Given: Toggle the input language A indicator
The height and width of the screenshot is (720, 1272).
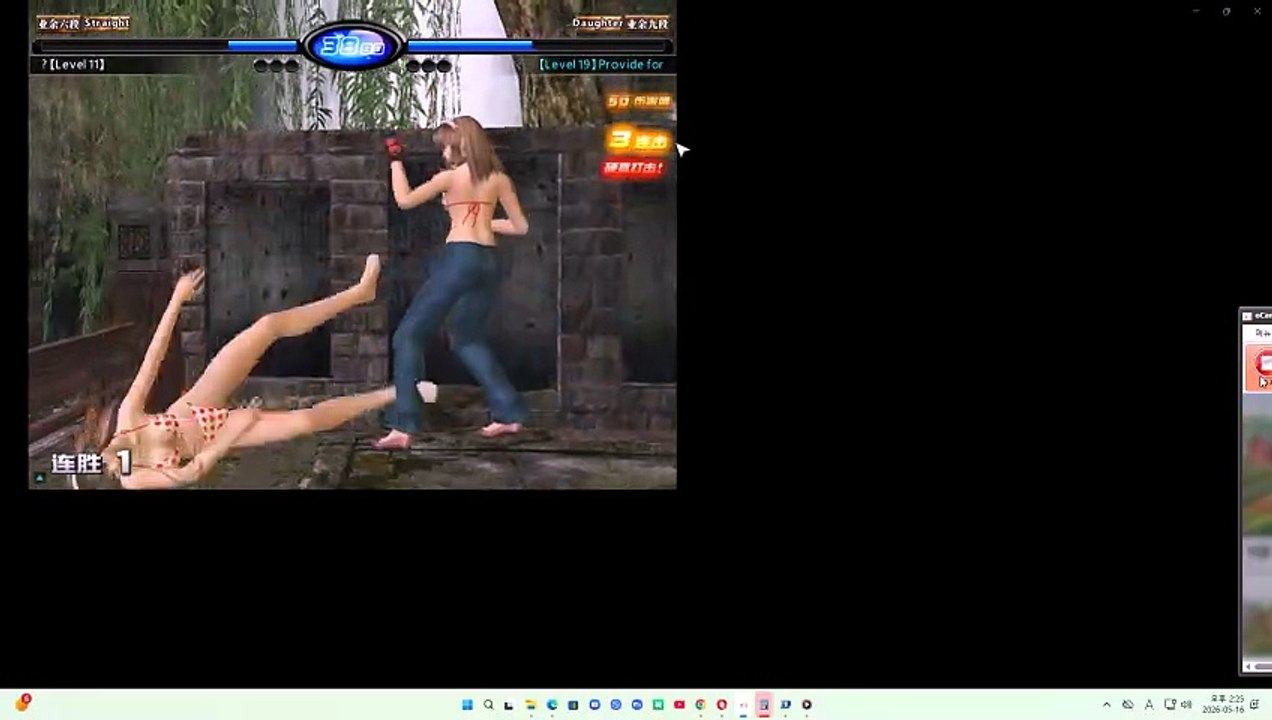Looking at the screenshot, I should tap(1149, 705).
